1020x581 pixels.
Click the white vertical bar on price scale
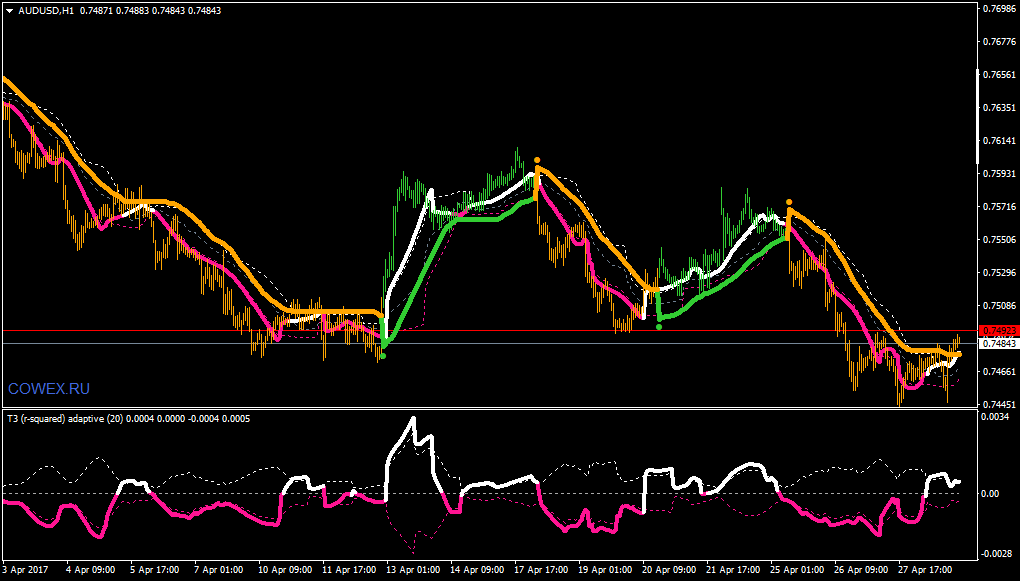(978, 116)
